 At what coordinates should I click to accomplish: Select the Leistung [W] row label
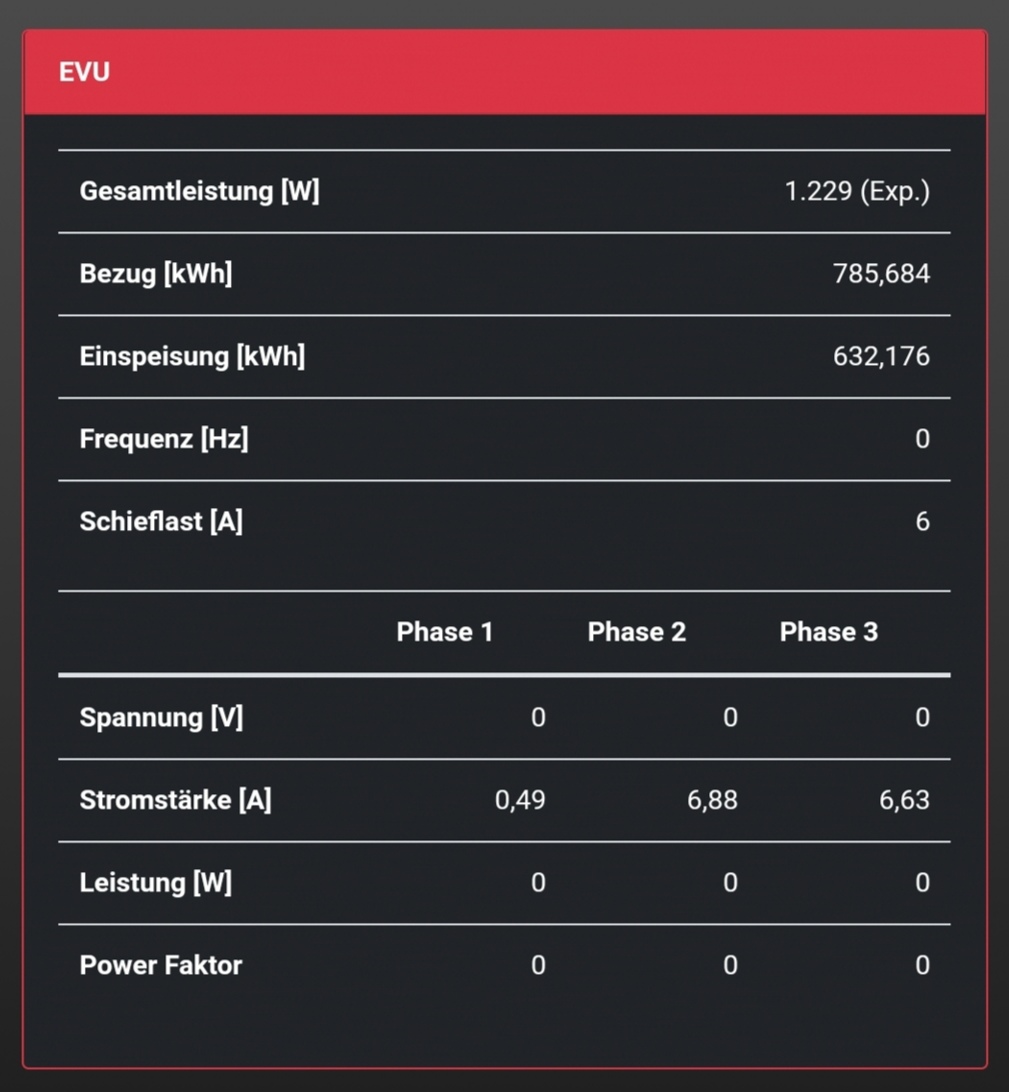[x=155, y=883]
